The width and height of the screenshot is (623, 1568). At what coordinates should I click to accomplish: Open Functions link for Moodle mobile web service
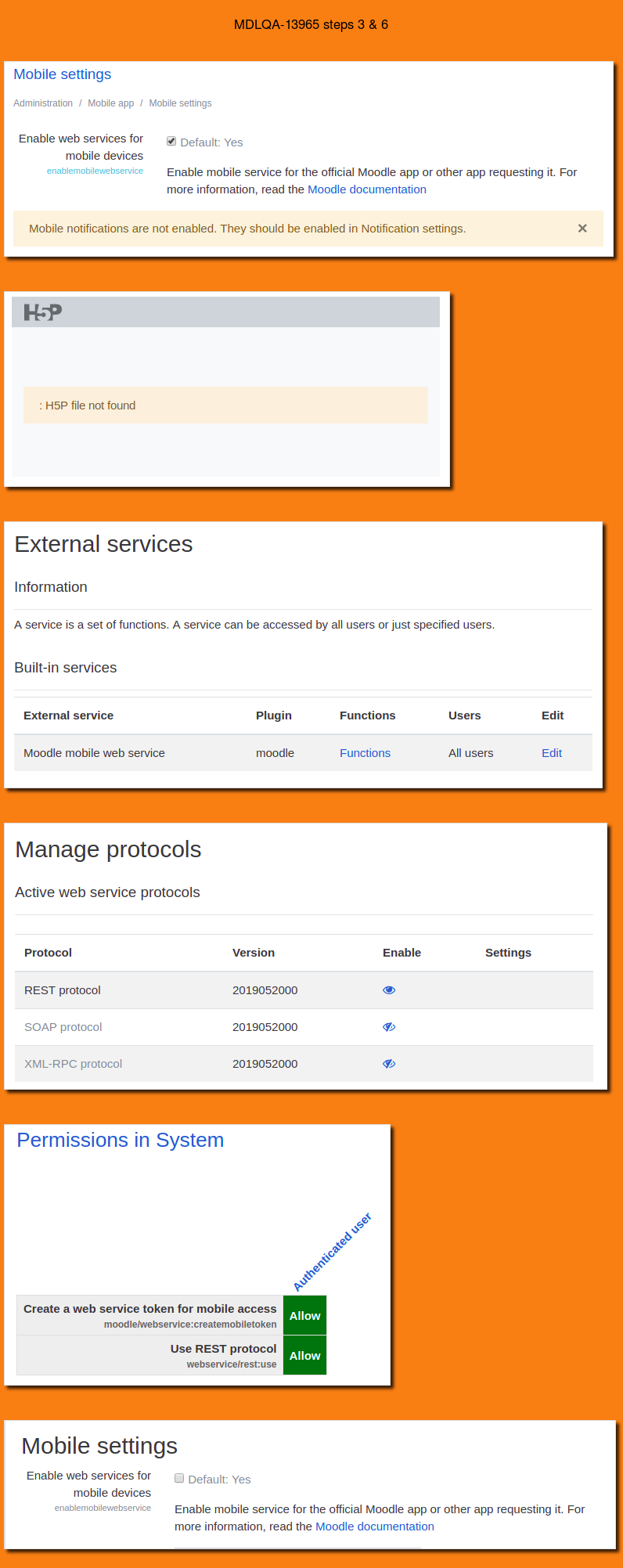pos(365,753)
